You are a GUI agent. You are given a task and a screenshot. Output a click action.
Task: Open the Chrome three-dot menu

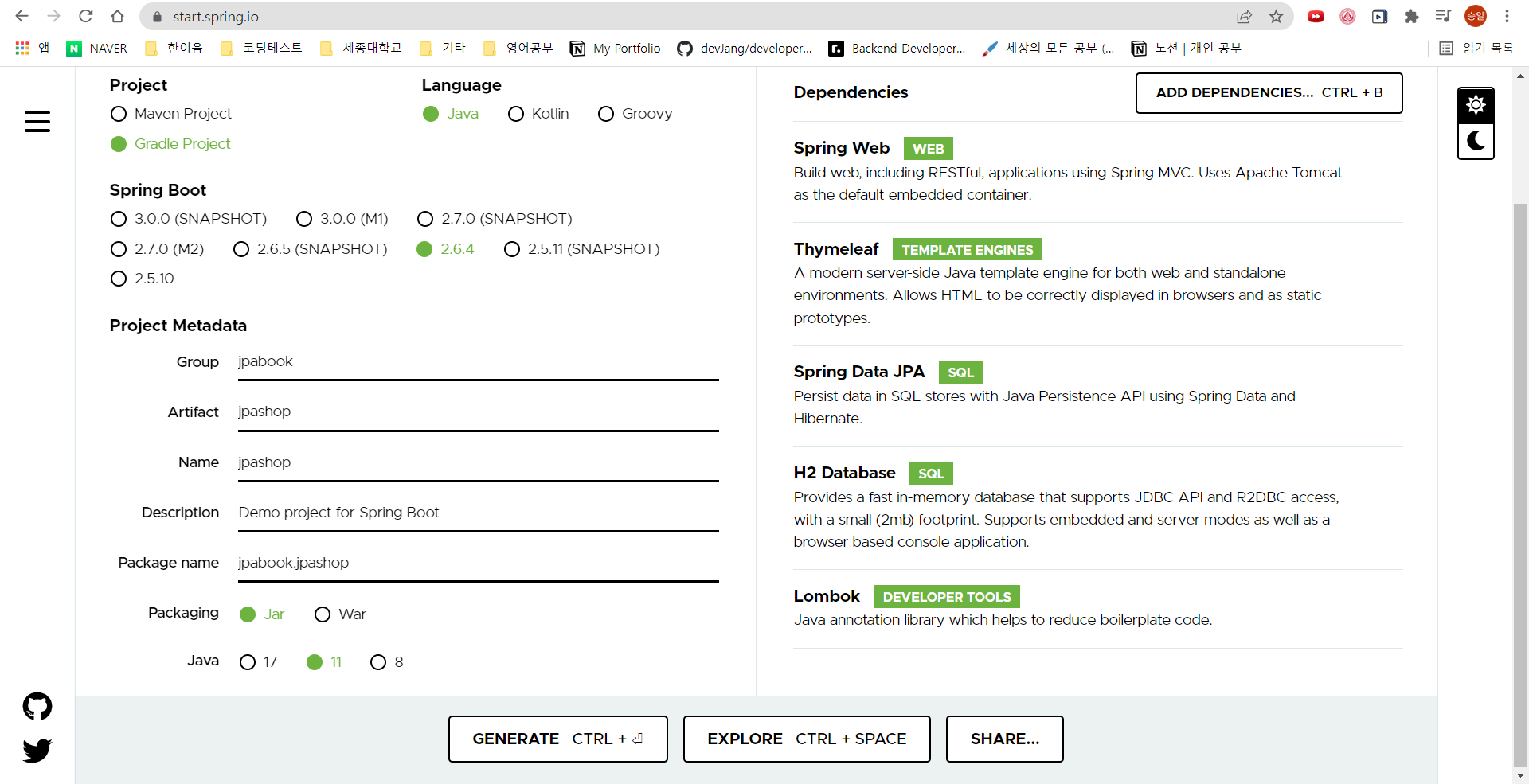coord(1507,17)
